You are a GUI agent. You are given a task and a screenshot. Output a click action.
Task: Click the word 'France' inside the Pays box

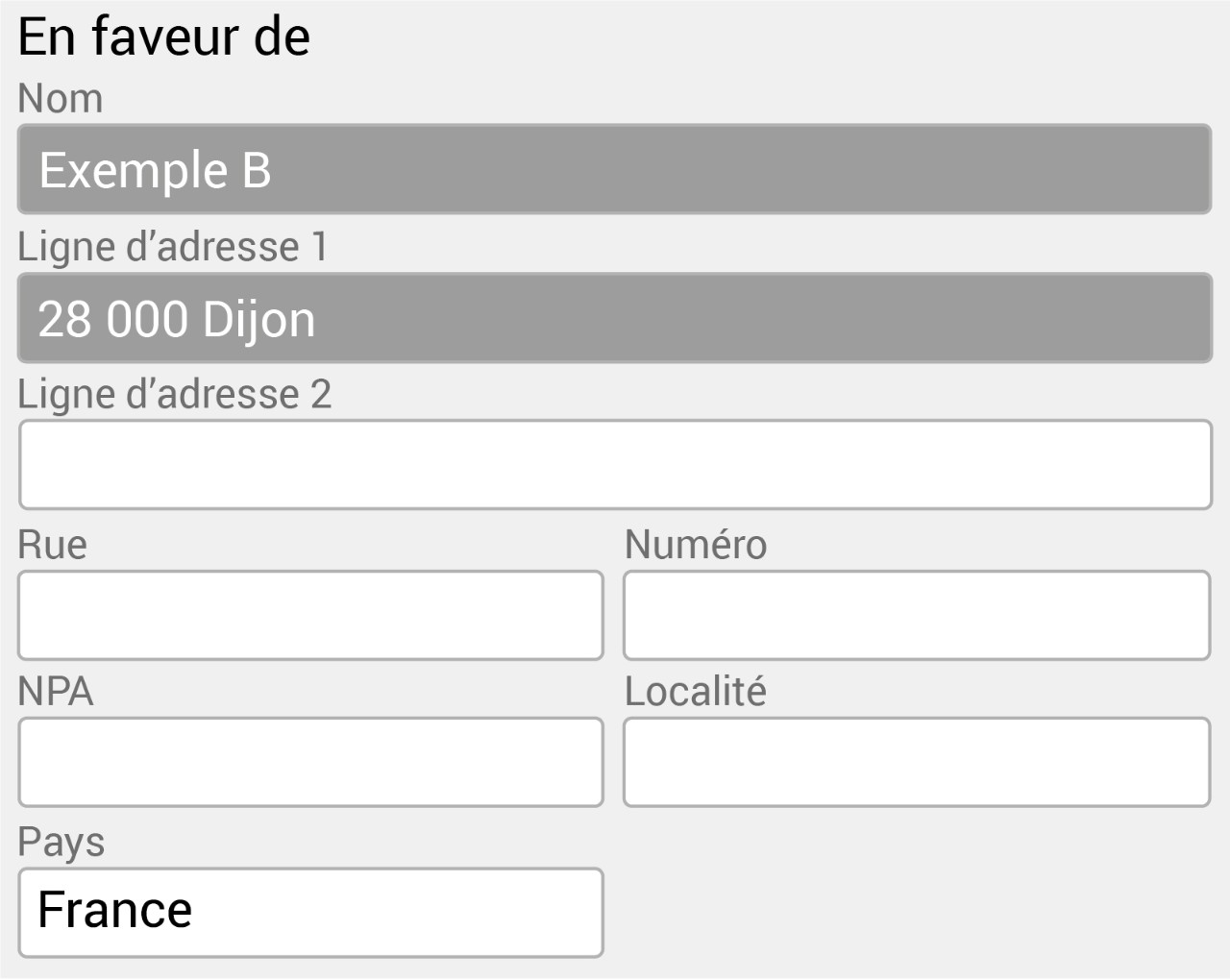click(115, 910)
